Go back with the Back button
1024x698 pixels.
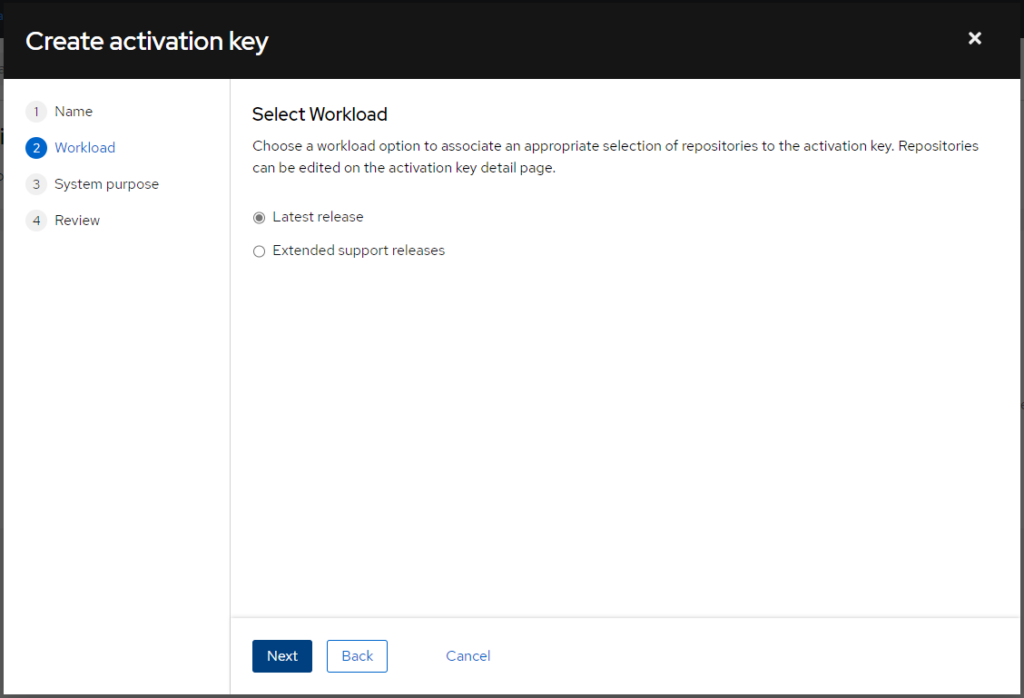(357, 656)
